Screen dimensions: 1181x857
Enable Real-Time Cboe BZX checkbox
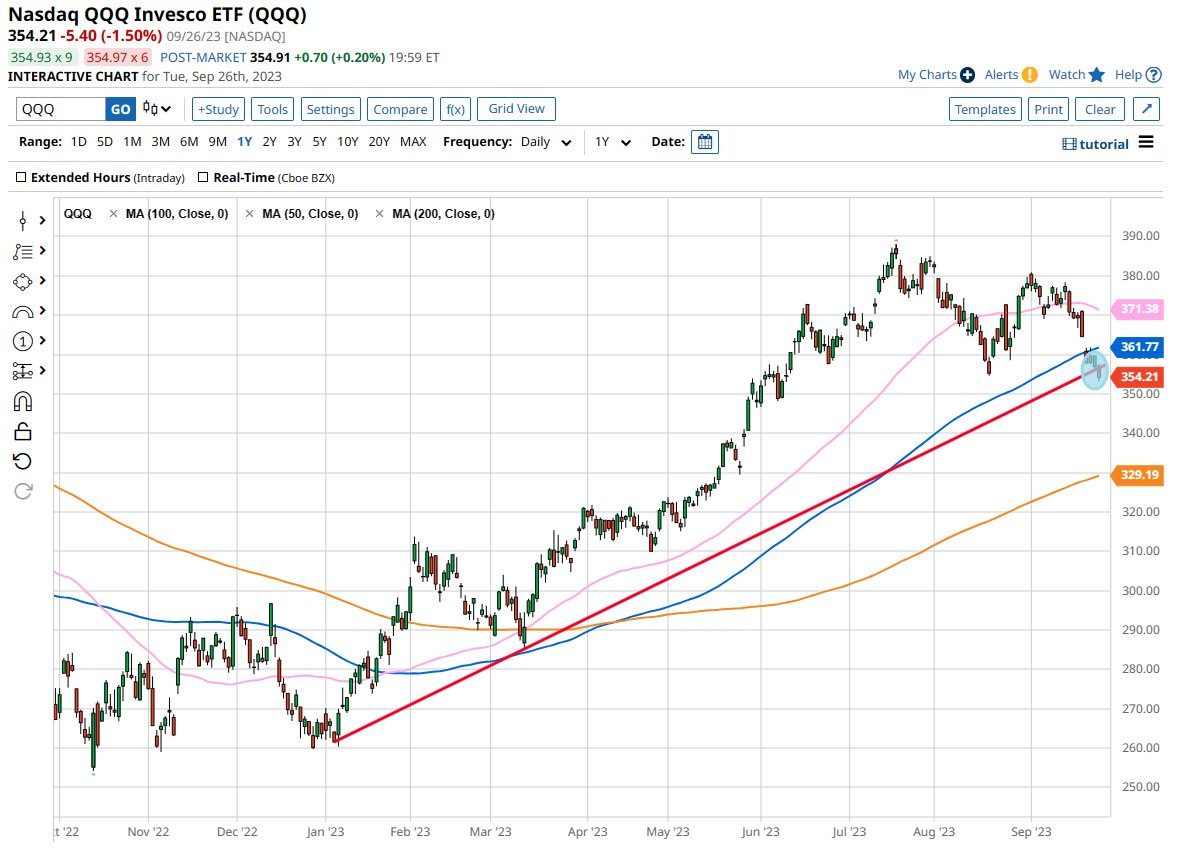point(203,177)
